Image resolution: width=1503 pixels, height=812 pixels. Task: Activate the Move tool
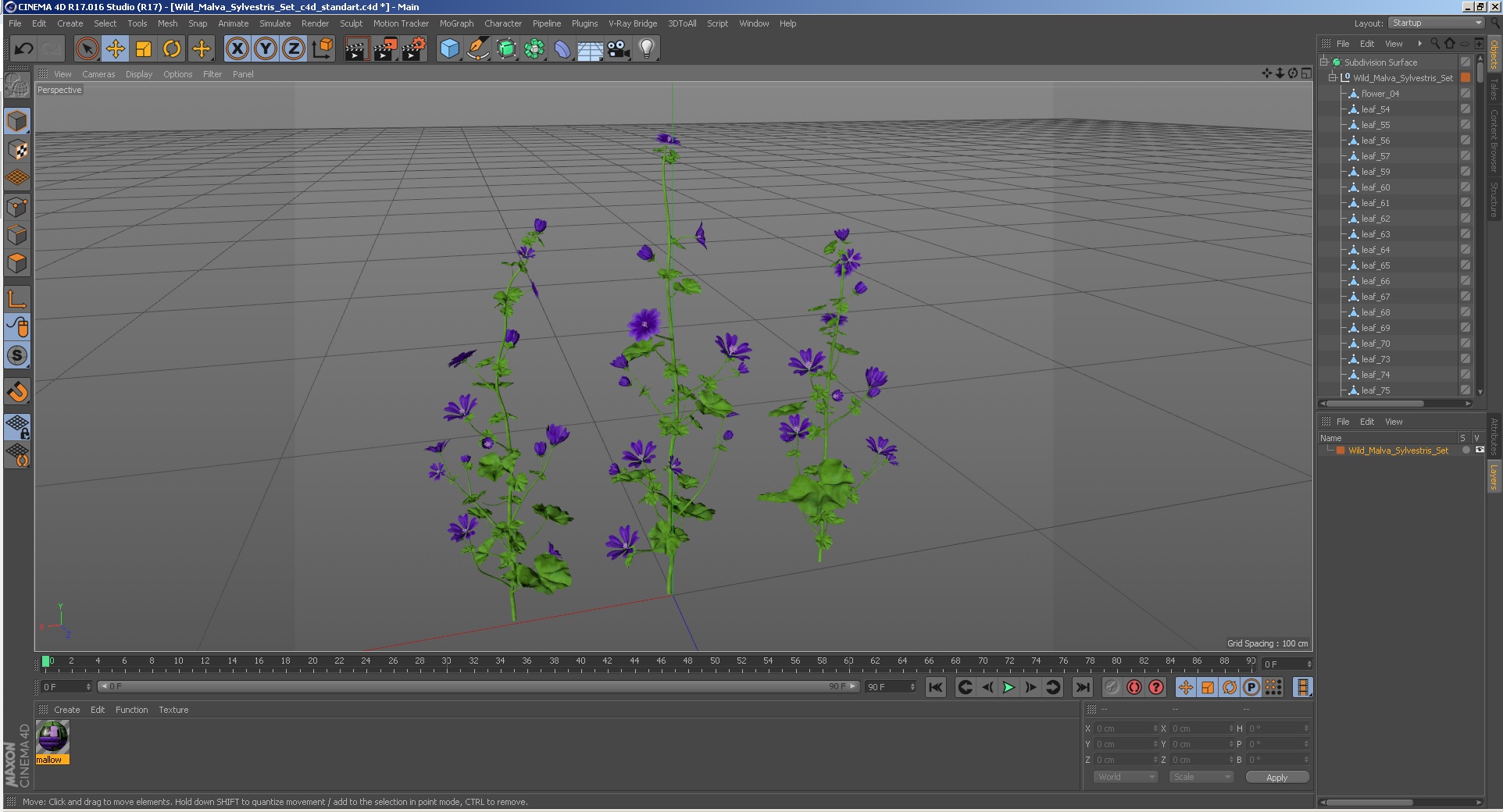point(116,48)
